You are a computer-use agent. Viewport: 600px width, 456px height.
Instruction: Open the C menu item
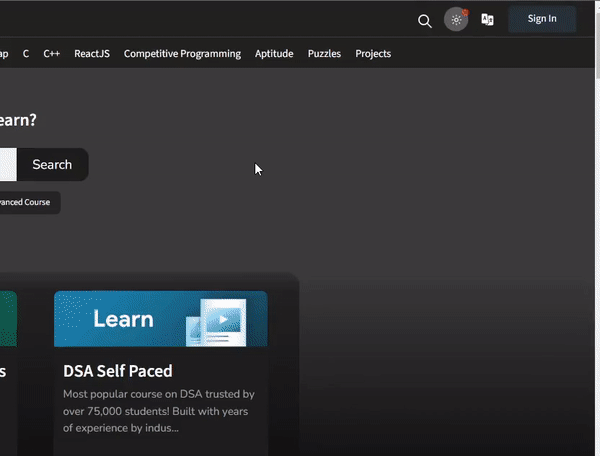pyautogui.click(x=26, y=54)
